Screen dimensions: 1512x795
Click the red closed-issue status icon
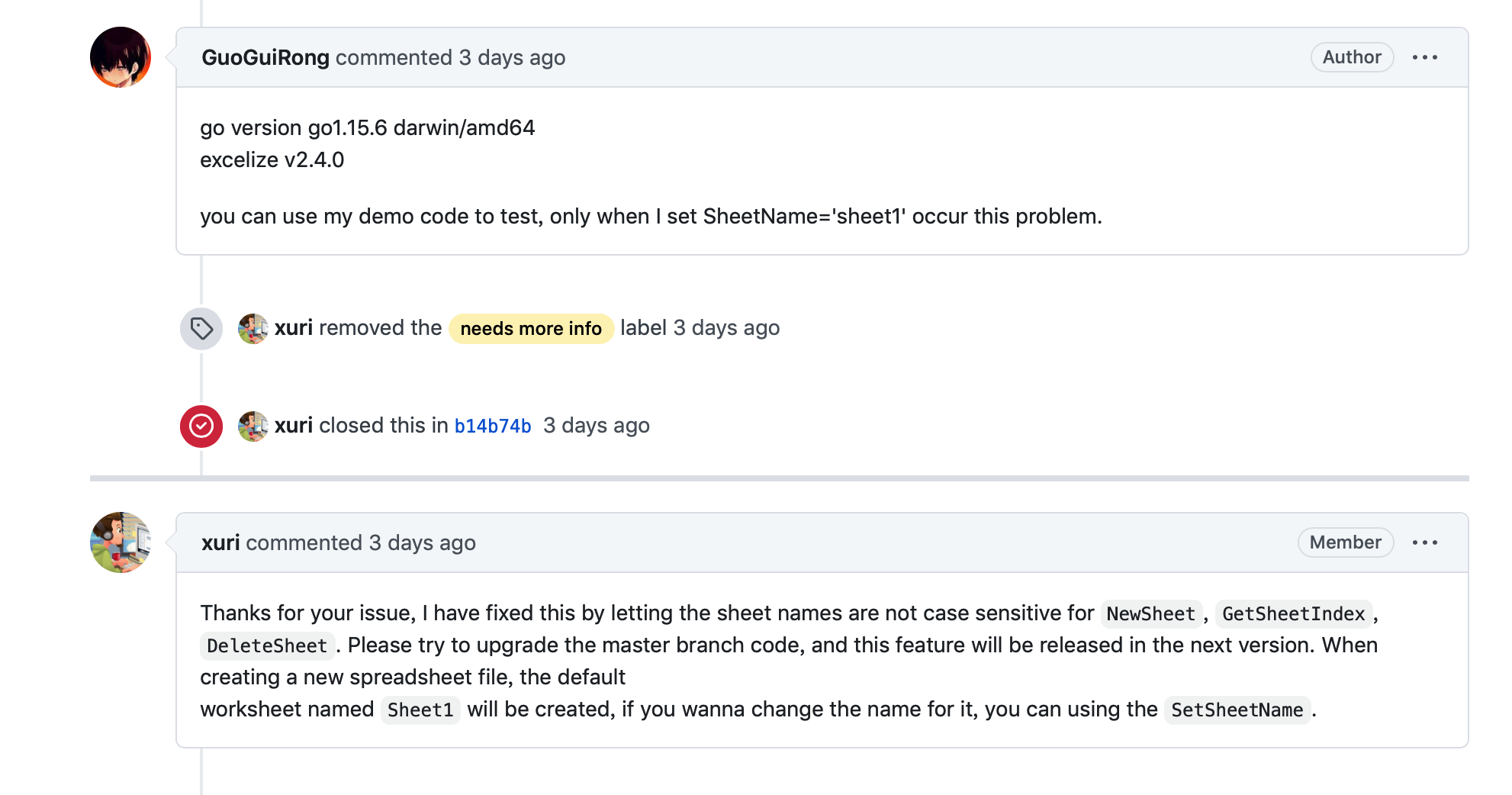(201, 426)
